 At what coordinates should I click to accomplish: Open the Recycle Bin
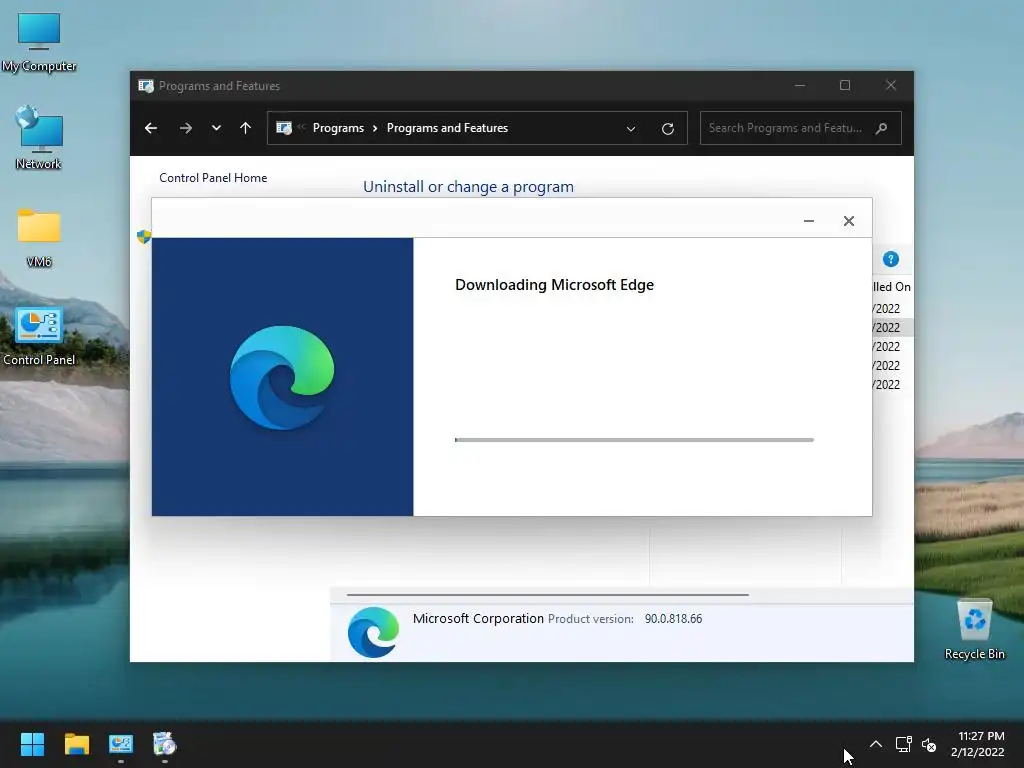coord(974,630)
